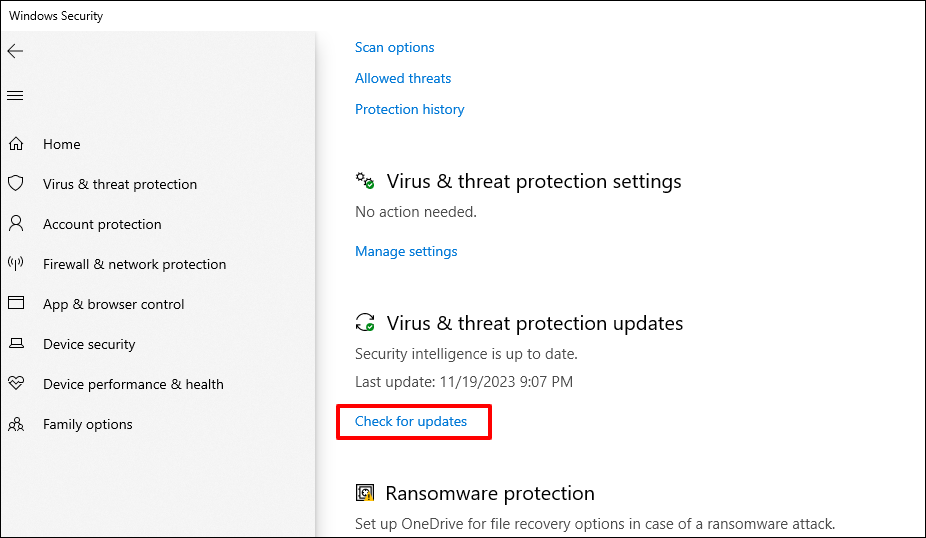Open the hamburger navigation menu
The width and height of the screenshot is (926, 538).
pyautogui.click(x=15, y=96)
